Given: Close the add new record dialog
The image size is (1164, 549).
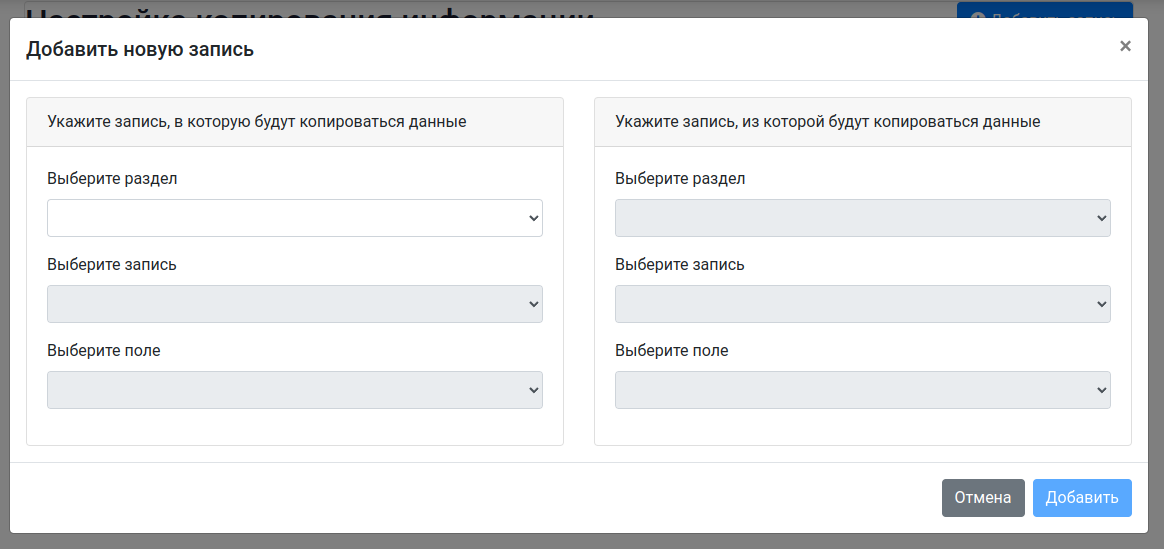Looking at the screenshot, I should pos(1125,46).
